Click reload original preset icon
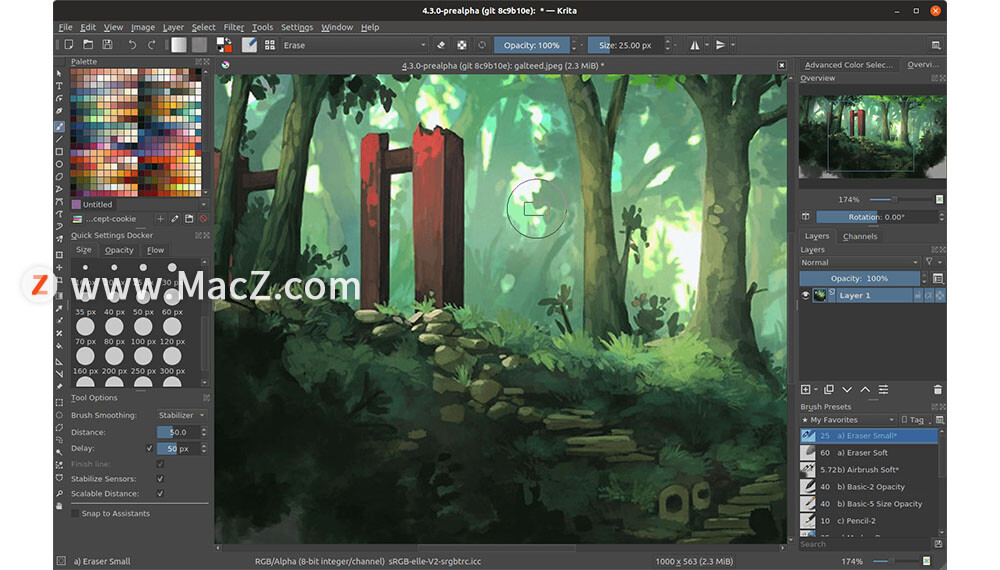1000x570 pixels. click(482, 45)
